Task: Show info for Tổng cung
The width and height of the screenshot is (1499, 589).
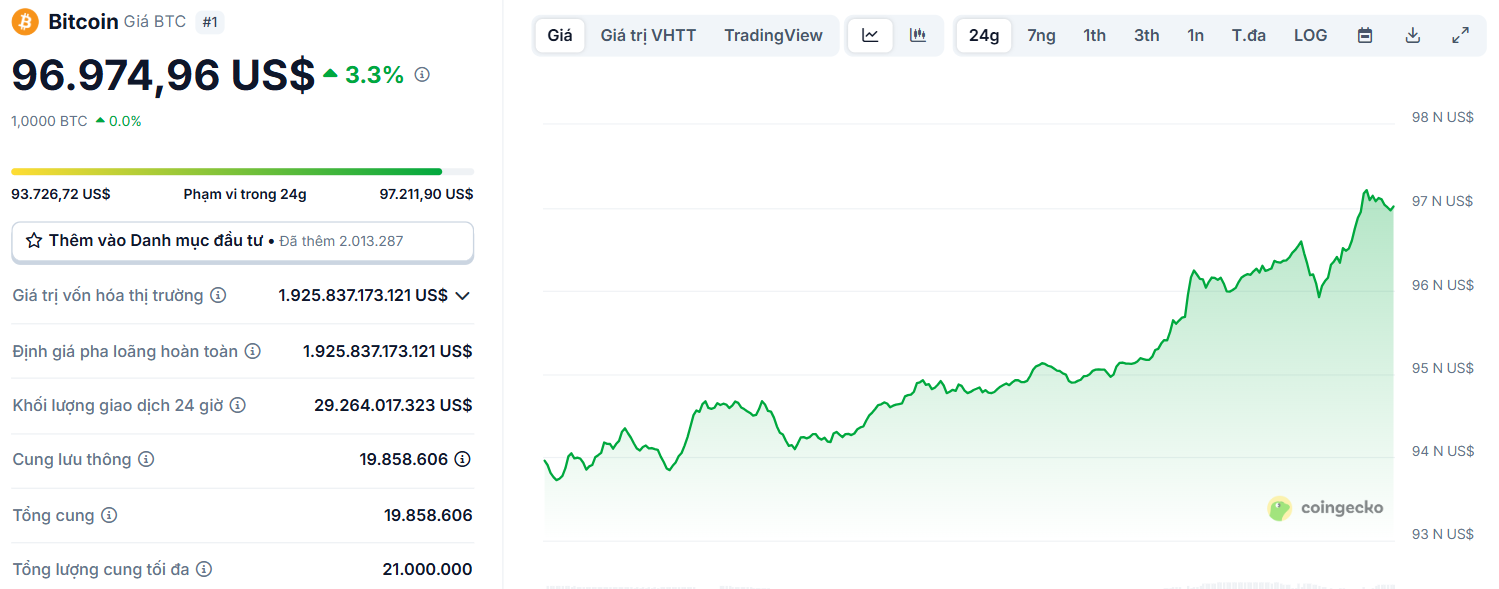Action: [109, 515]
